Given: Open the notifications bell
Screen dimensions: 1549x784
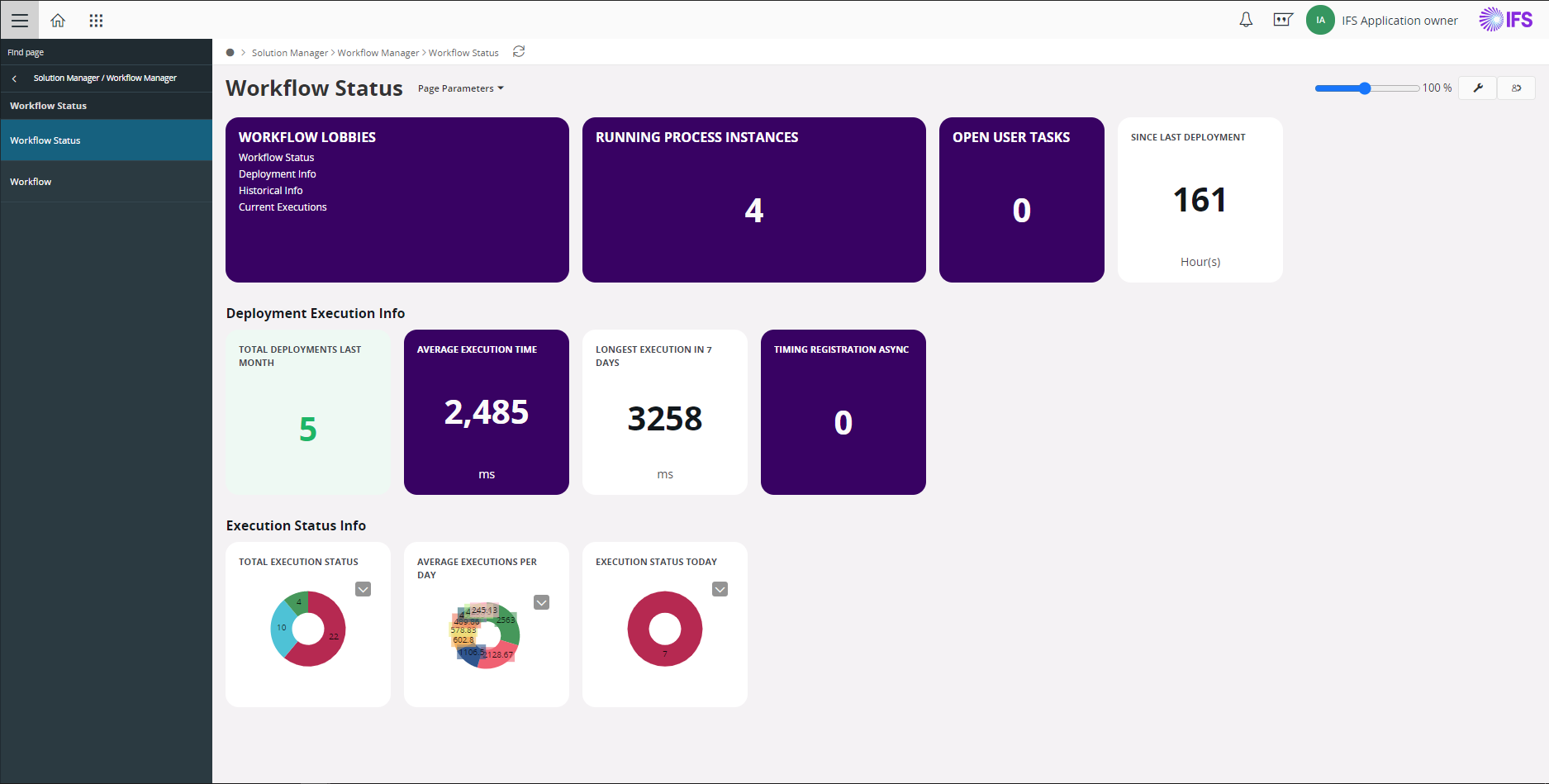Looking at the screenshot, I should coord(1246,20).
